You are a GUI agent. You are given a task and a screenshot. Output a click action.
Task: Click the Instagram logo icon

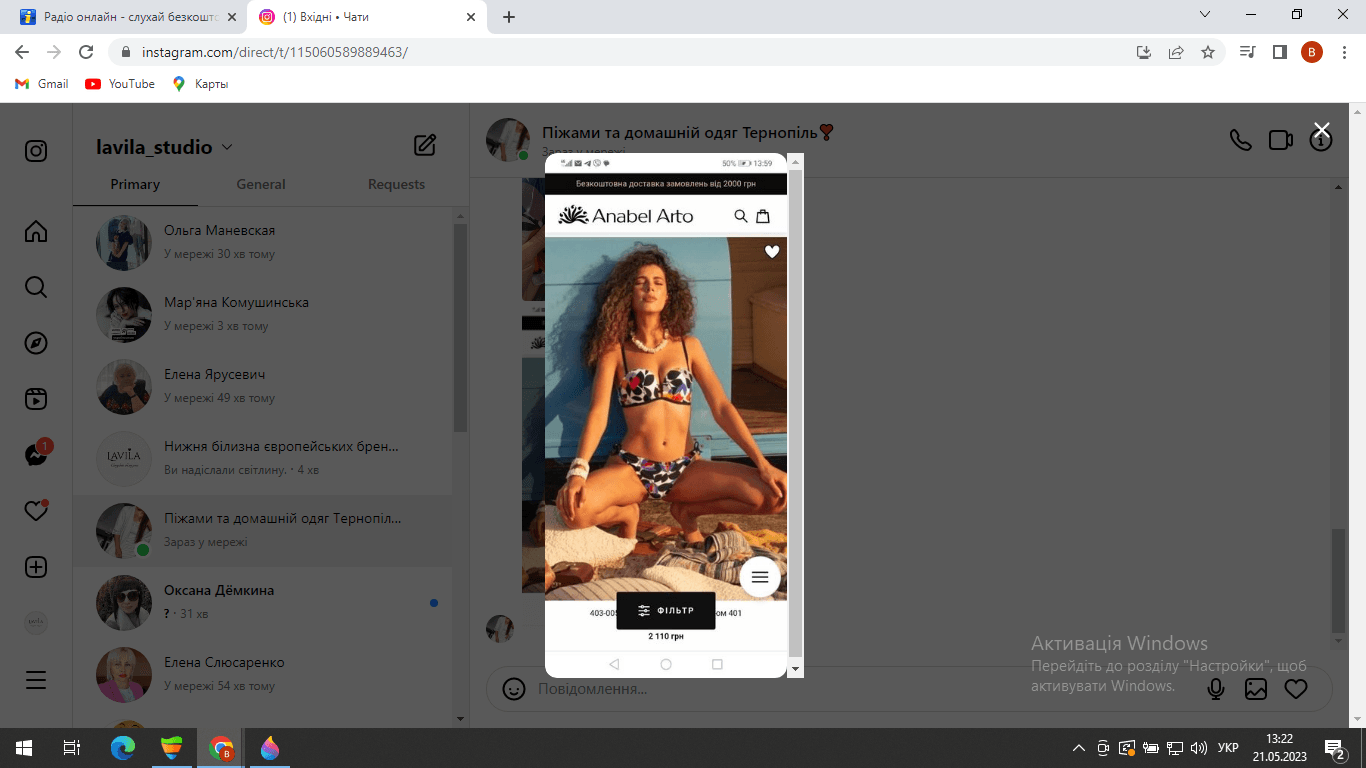(36, 151)
